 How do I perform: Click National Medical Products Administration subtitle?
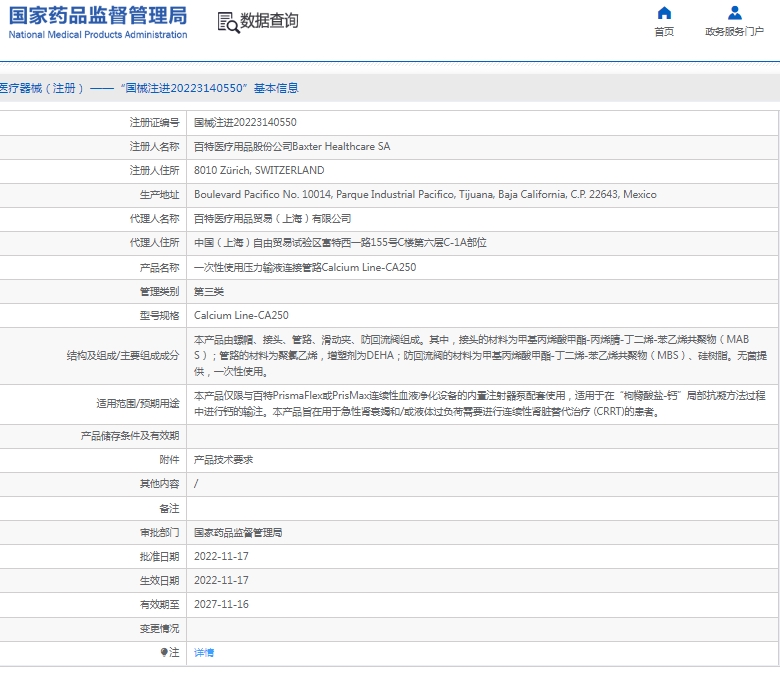pyautogui.click(x=98, y=35)
